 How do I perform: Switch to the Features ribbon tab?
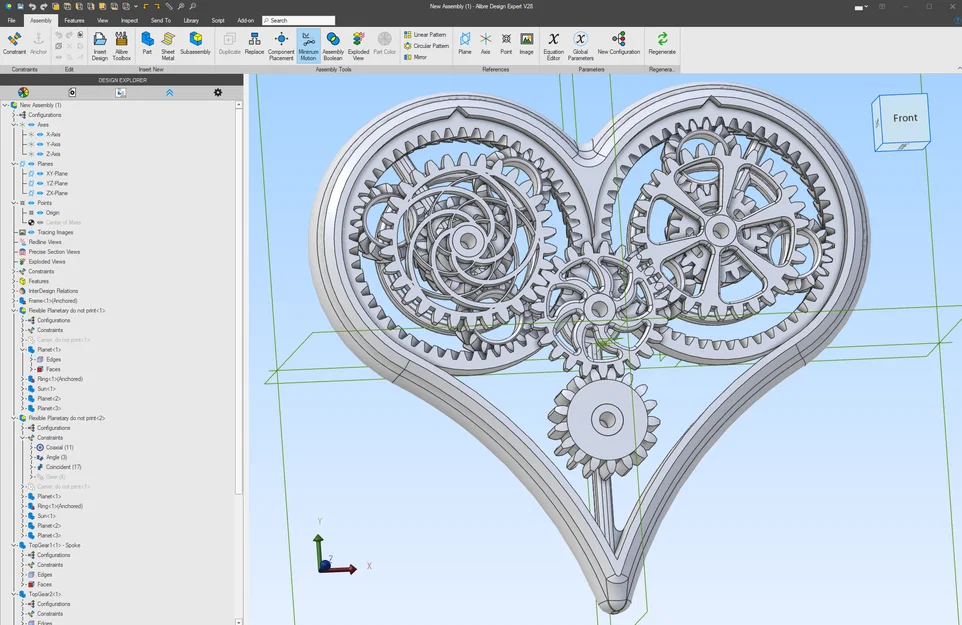pyautogui.click(x=75, y=20)
